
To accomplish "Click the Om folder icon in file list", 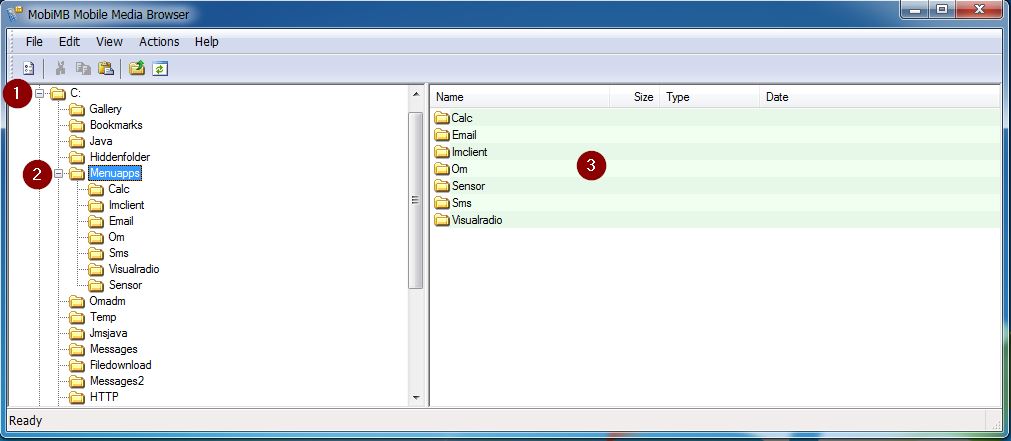I will [x=442, y=169].
